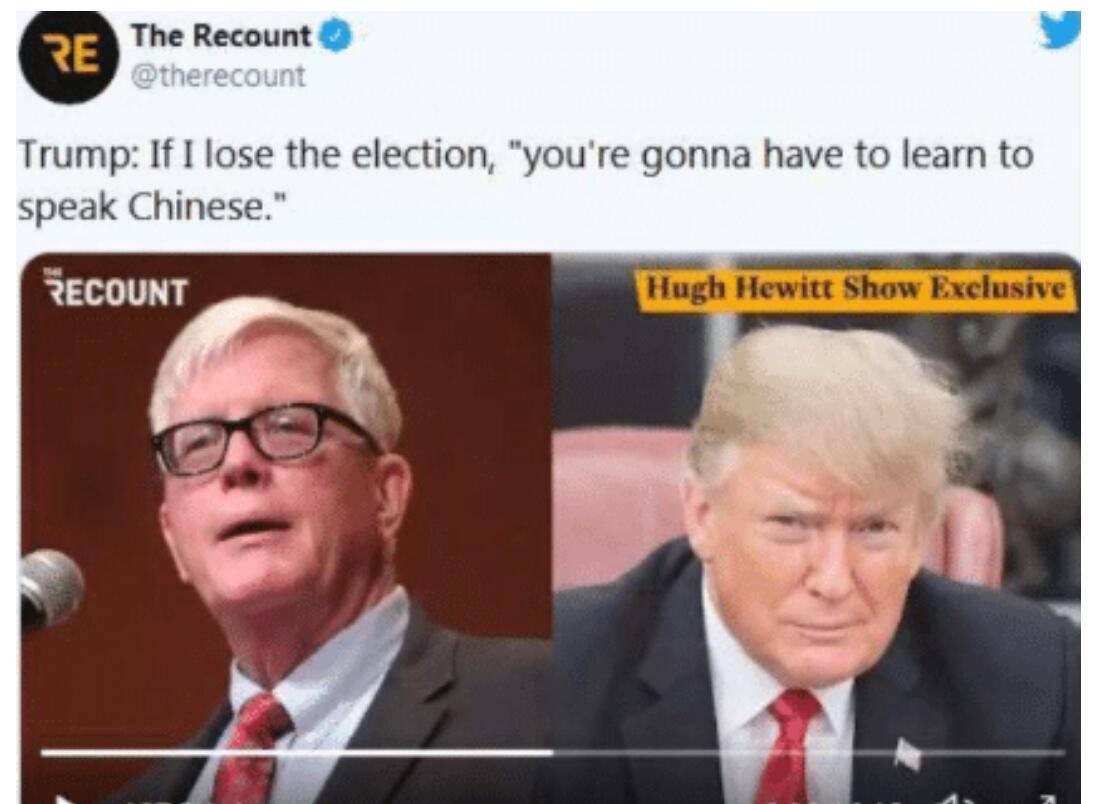Image resolution: width=1107 pixels, height=804 pixels.
Task: Start the video with the play button
Action: click(65, 798)
